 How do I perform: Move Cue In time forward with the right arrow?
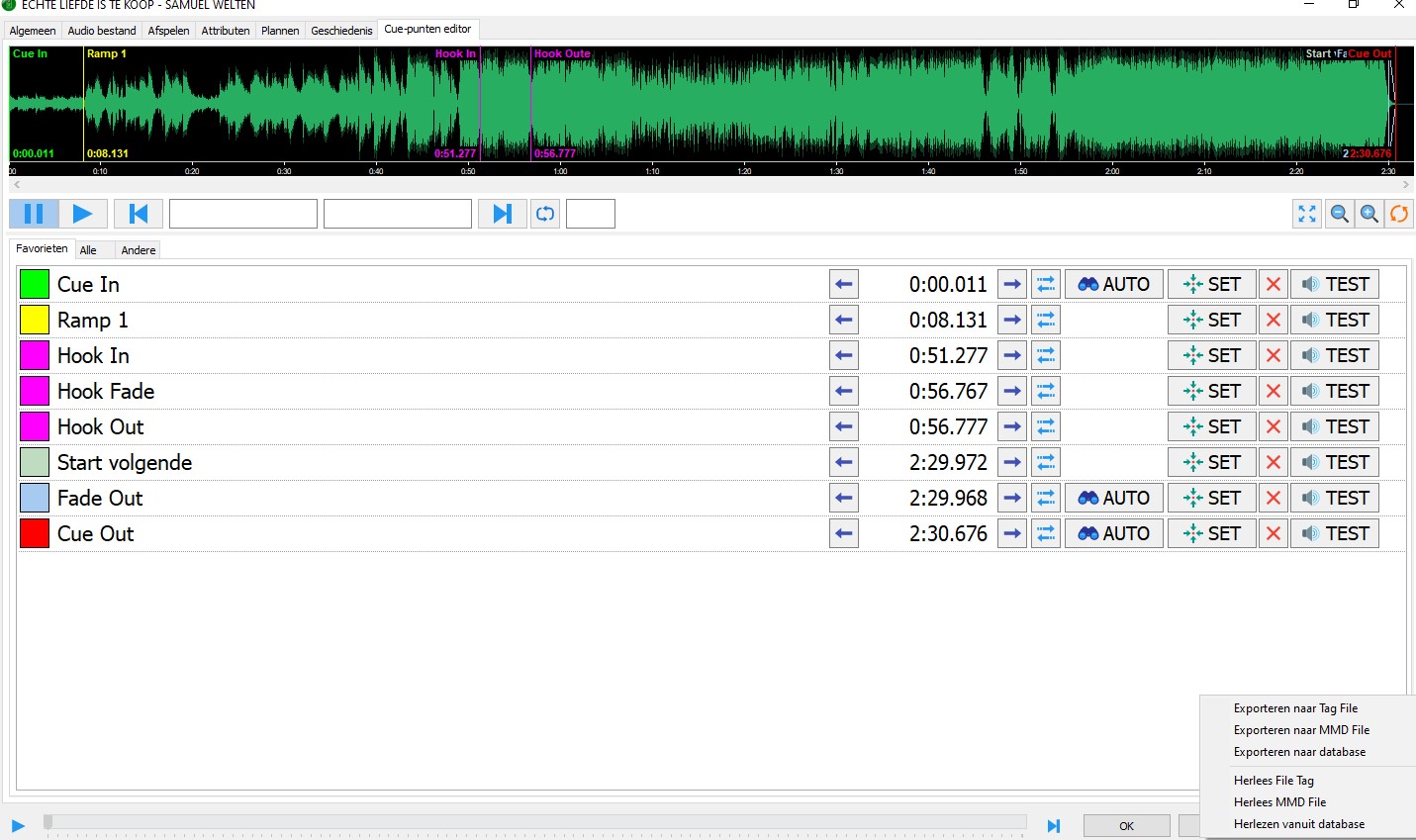[x=1012, y=285]
